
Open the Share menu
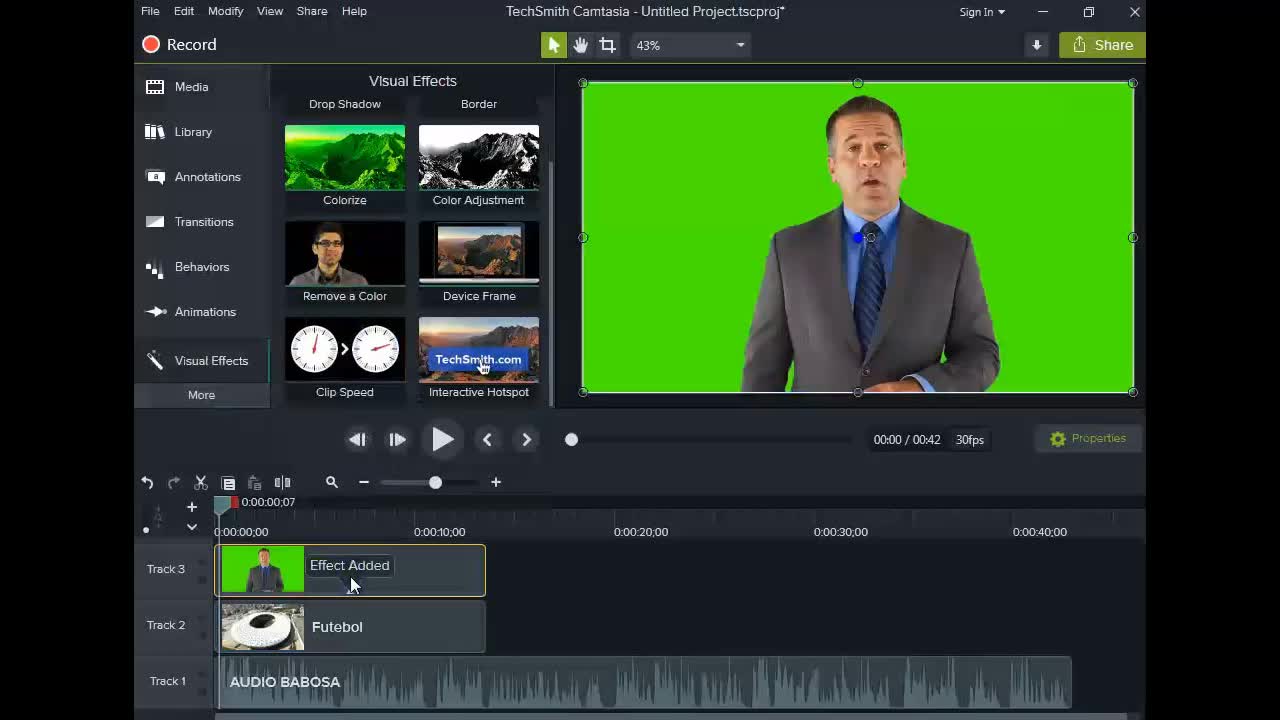[312, 11]
